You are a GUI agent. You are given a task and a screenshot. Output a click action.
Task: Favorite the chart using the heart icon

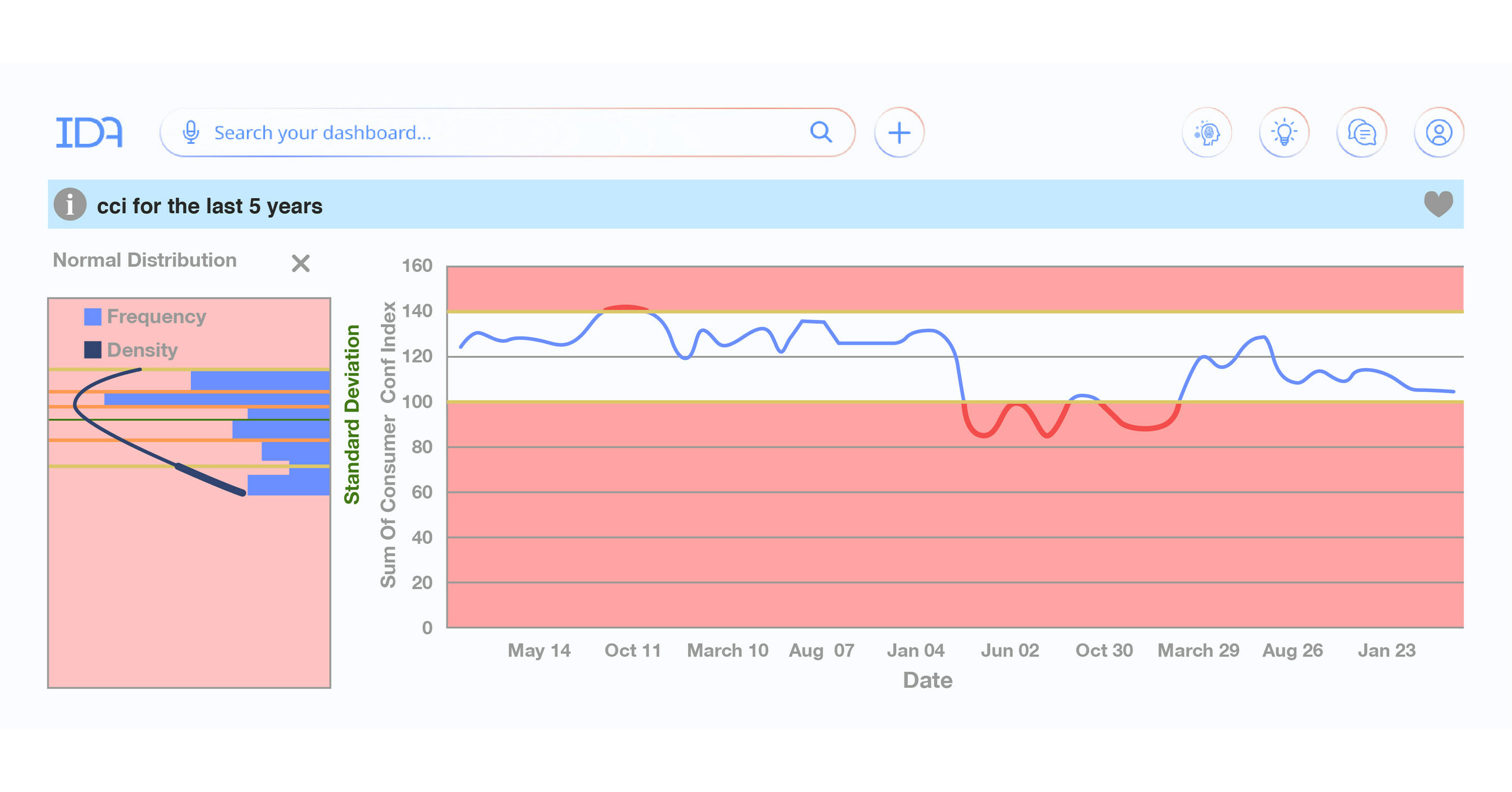pos(1439,205)
